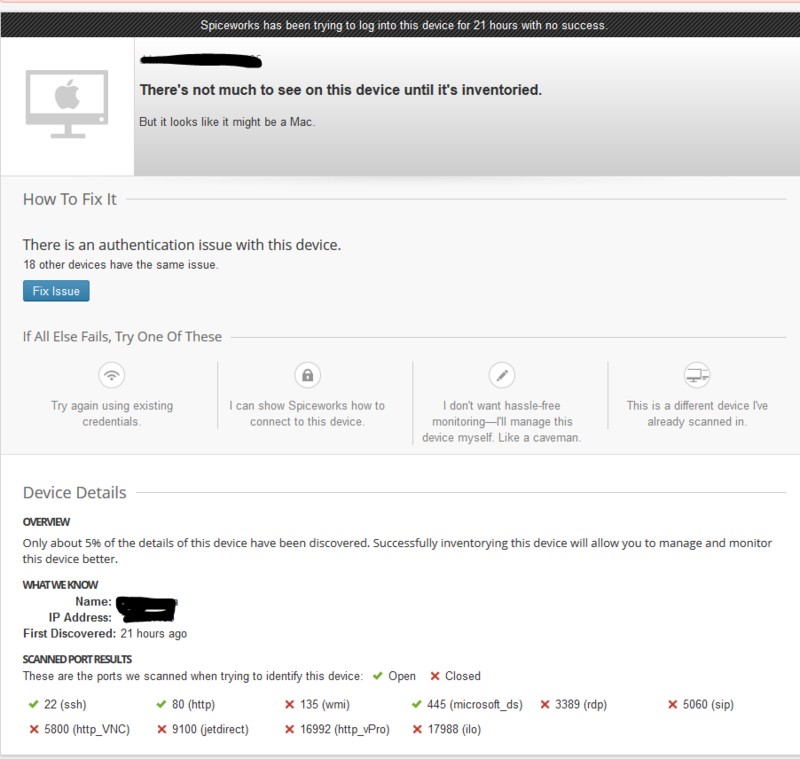Click the red X beside port 17988 (ilo)
Screen dimensions: 800x759
(x=416, y=729)
